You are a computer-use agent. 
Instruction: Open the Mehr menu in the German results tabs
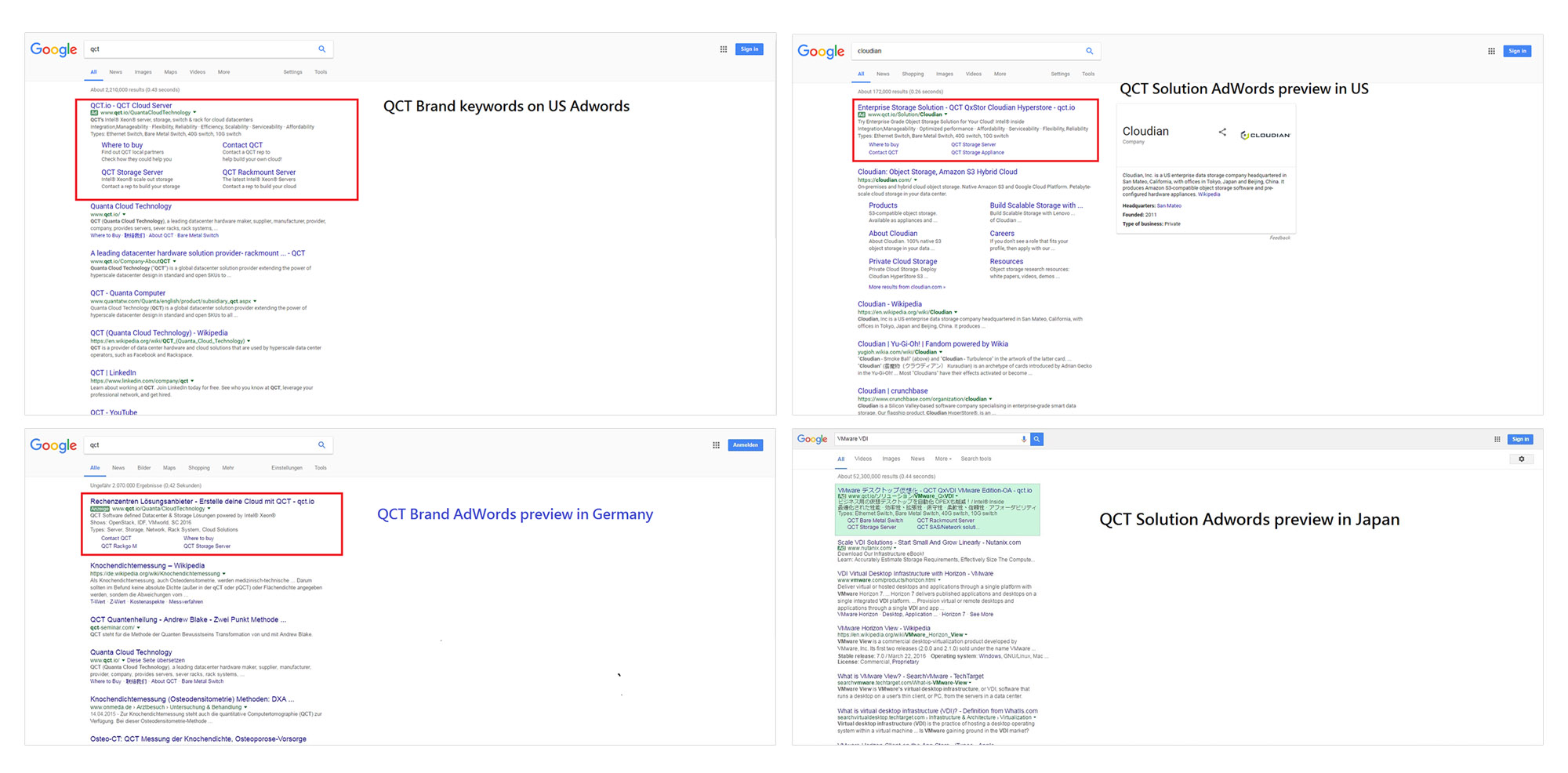click(x=228, y=468)
